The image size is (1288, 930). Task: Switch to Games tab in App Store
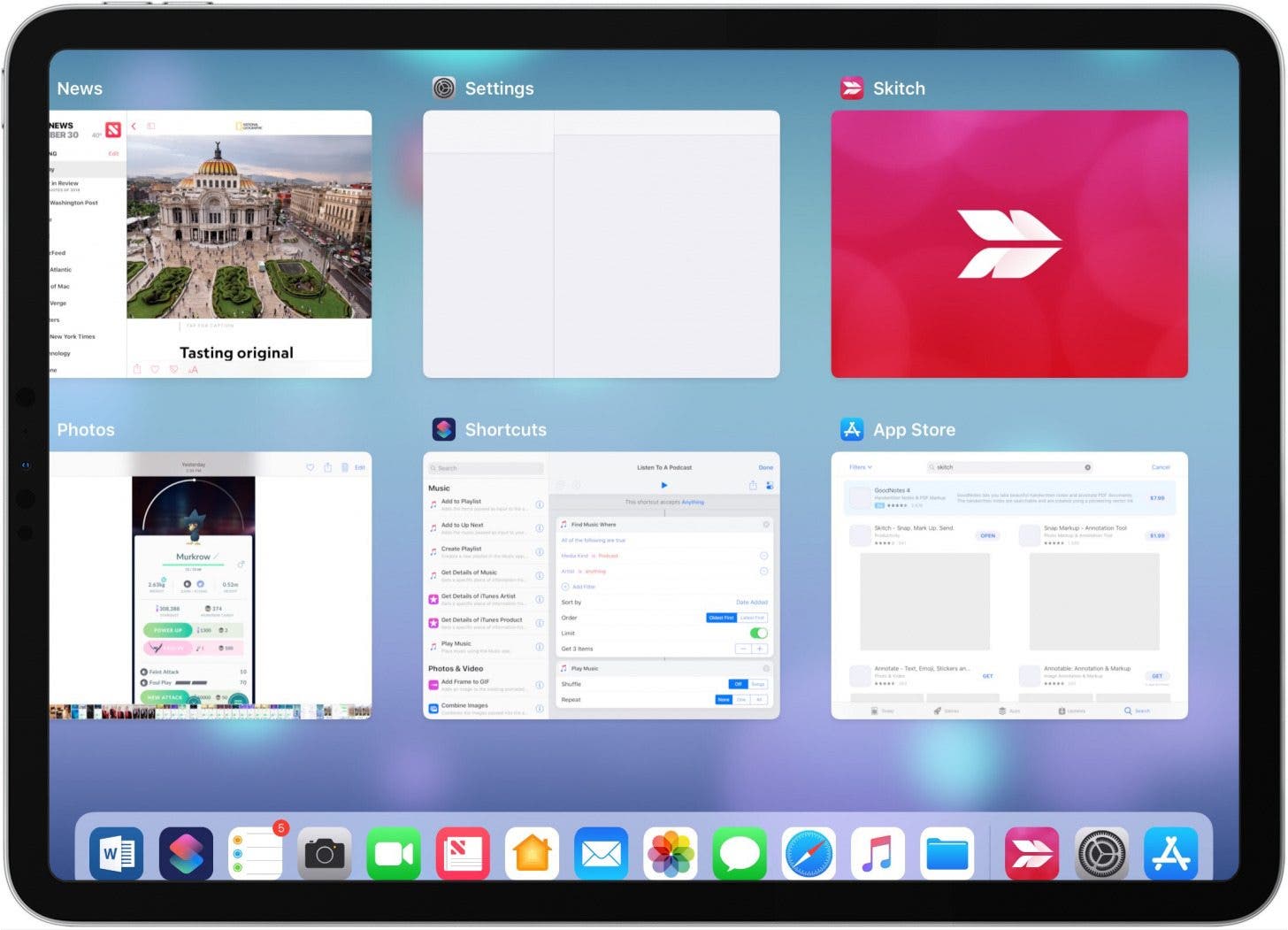[x=946, y=711]
